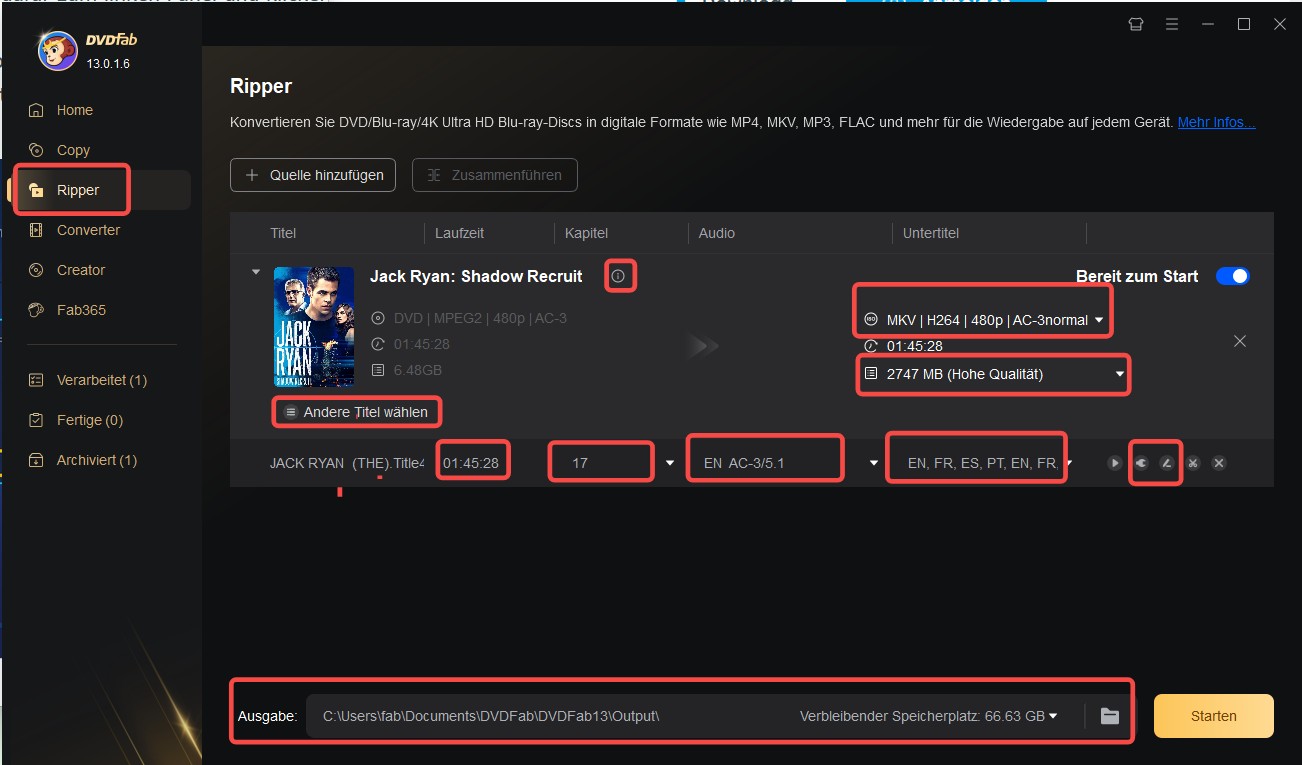Click the Audio column header

tap(716, 233)
